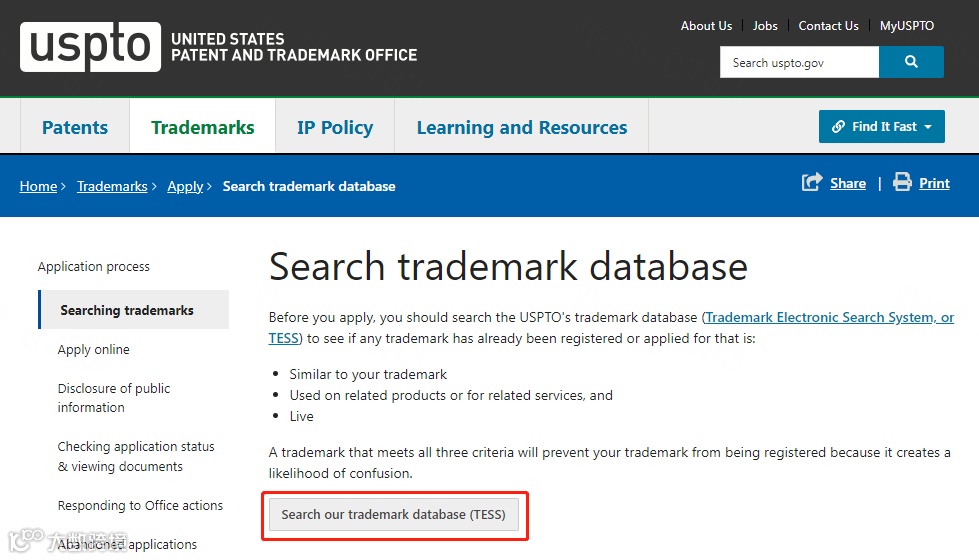979x560 pixels.
Task: Select Searching trademarks sidebar item
Action: coord(134,310)
